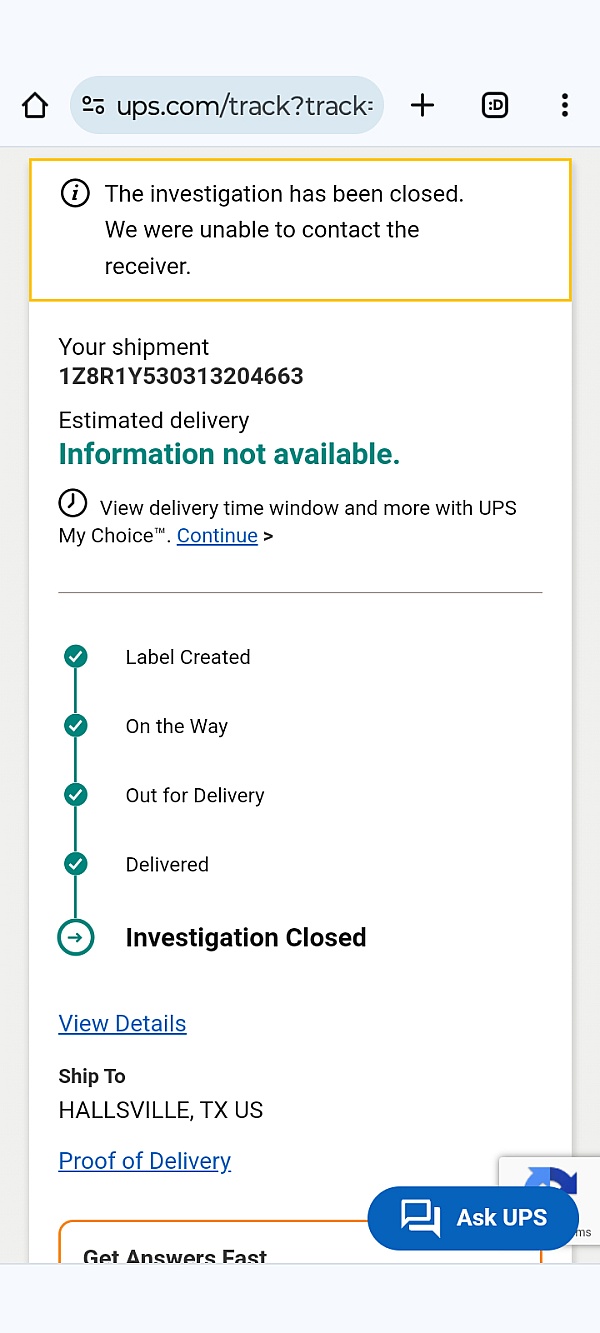Expand the Investigation Closed arrow step
This screenshot has height=1333, width=600.
[76, 937]
